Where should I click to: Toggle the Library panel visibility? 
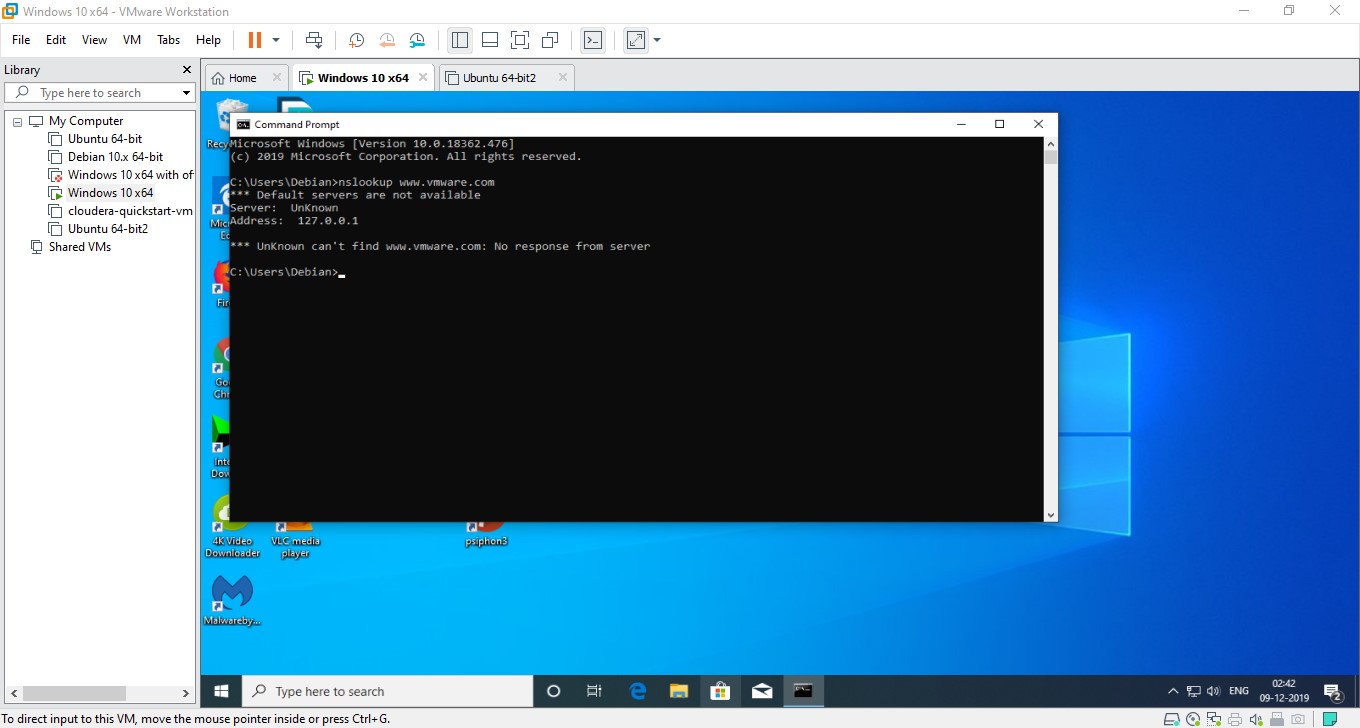[x=459, y=40]
